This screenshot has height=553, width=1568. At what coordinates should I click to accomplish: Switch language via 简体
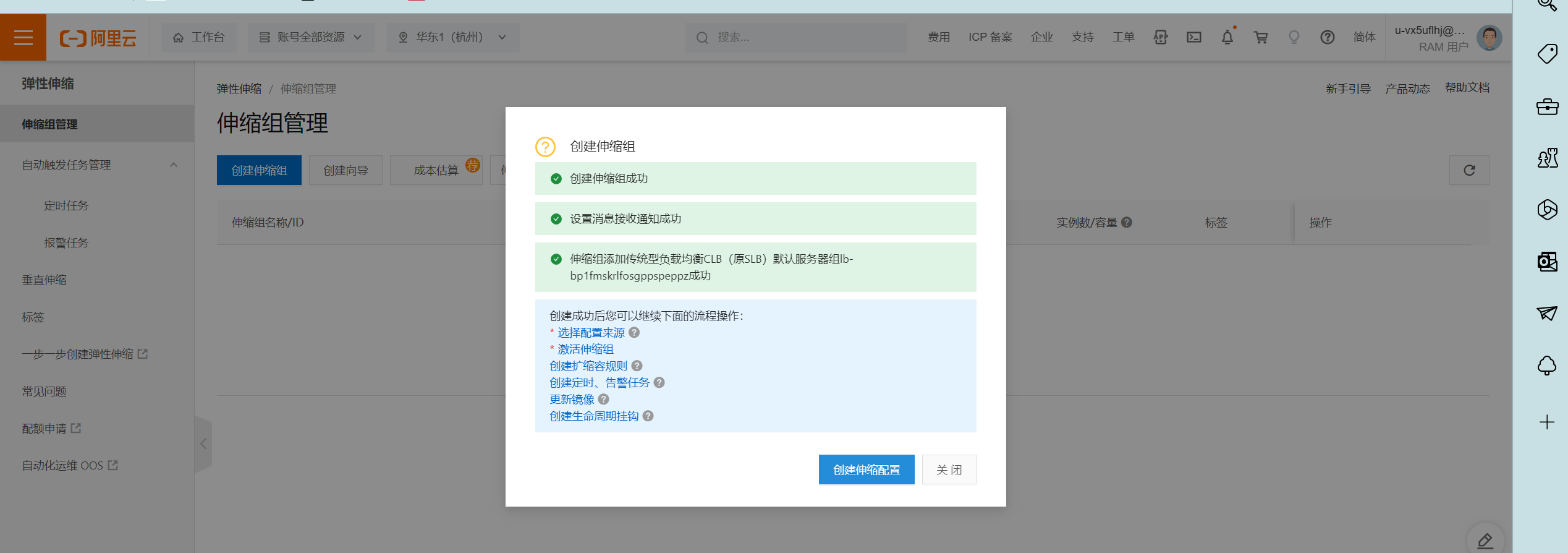pos(1364,38)
